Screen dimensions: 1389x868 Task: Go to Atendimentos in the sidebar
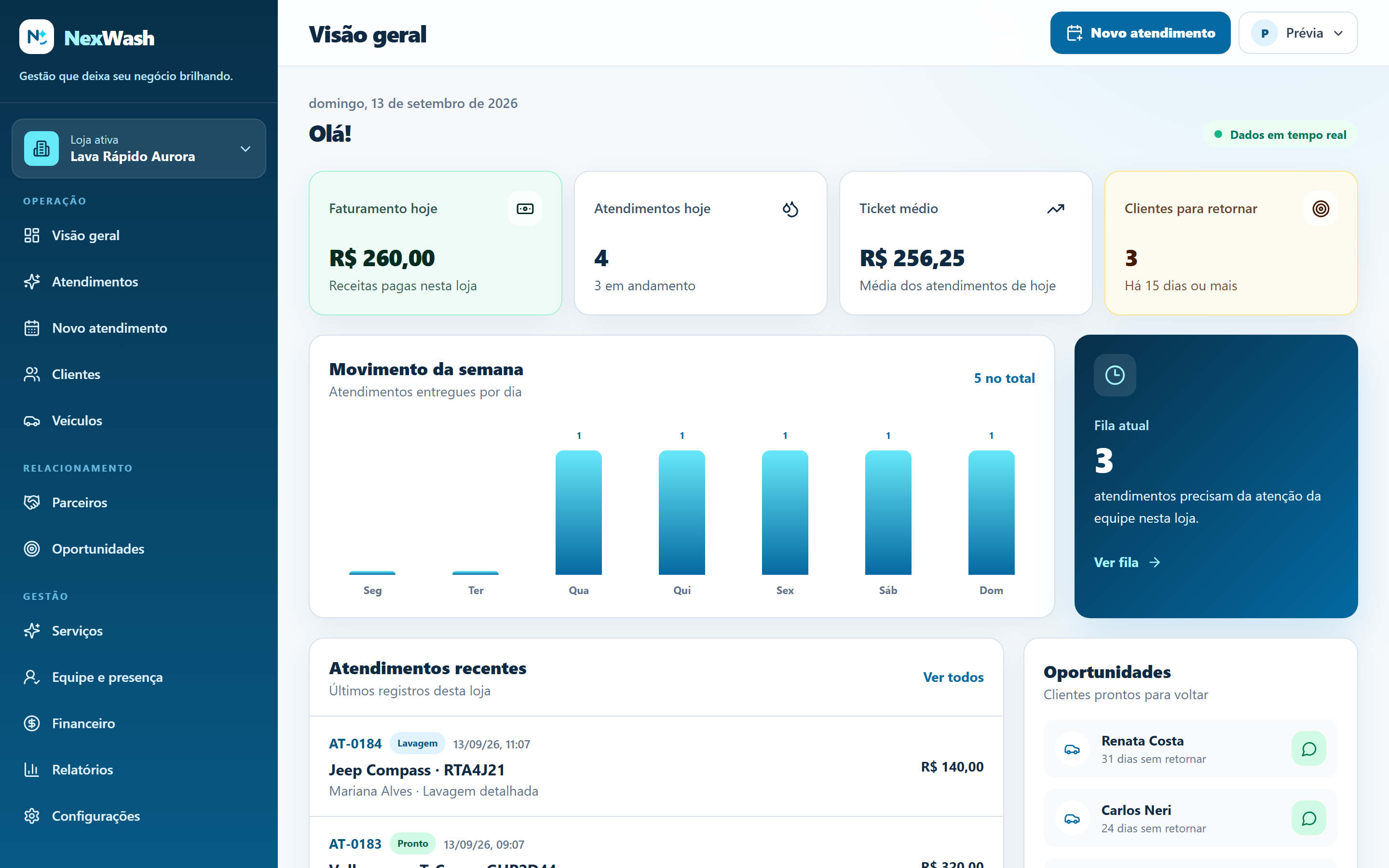point(139,282)
